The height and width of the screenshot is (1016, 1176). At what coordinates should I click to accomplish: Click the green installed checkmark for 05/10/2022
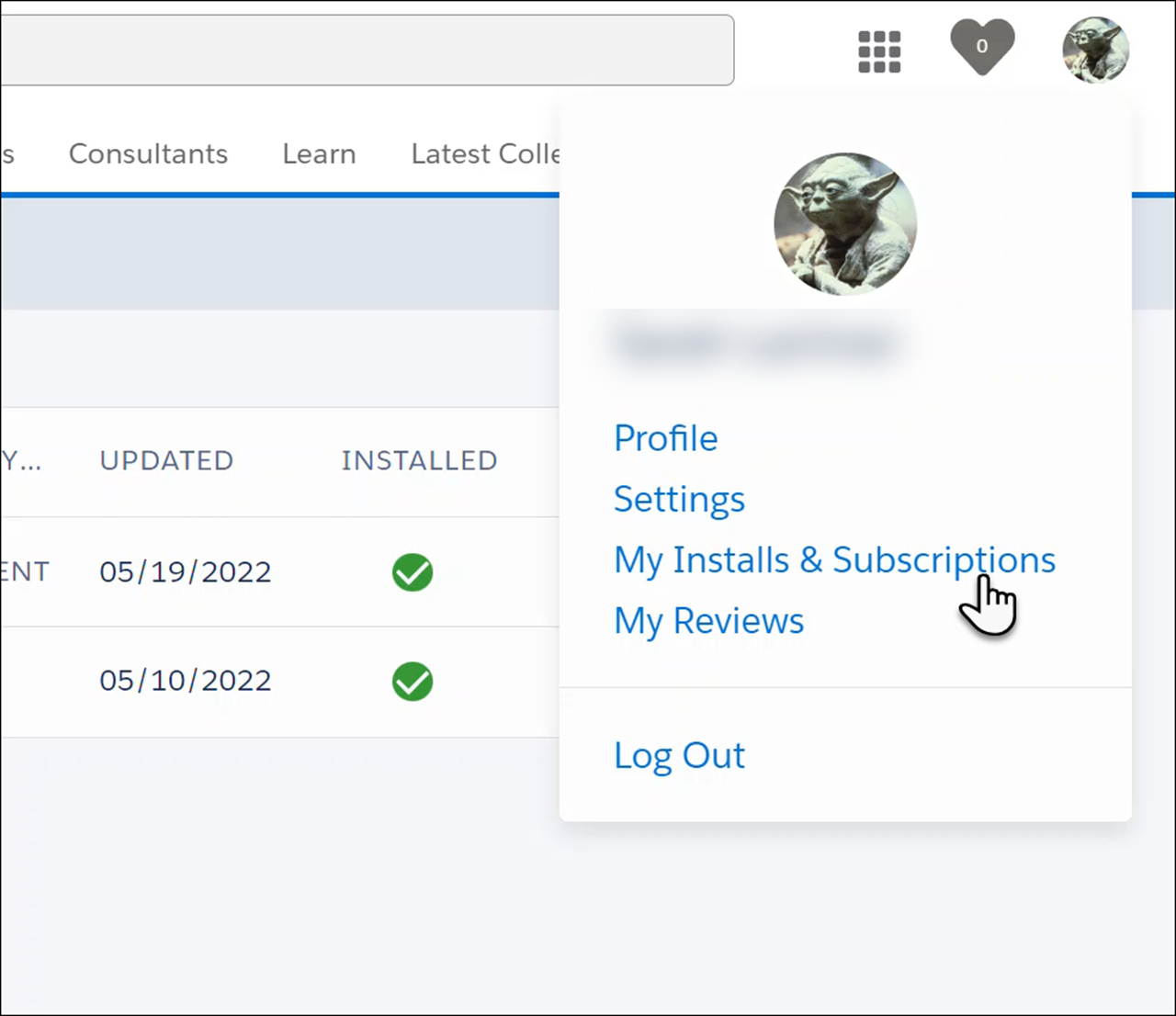point(412,682)
